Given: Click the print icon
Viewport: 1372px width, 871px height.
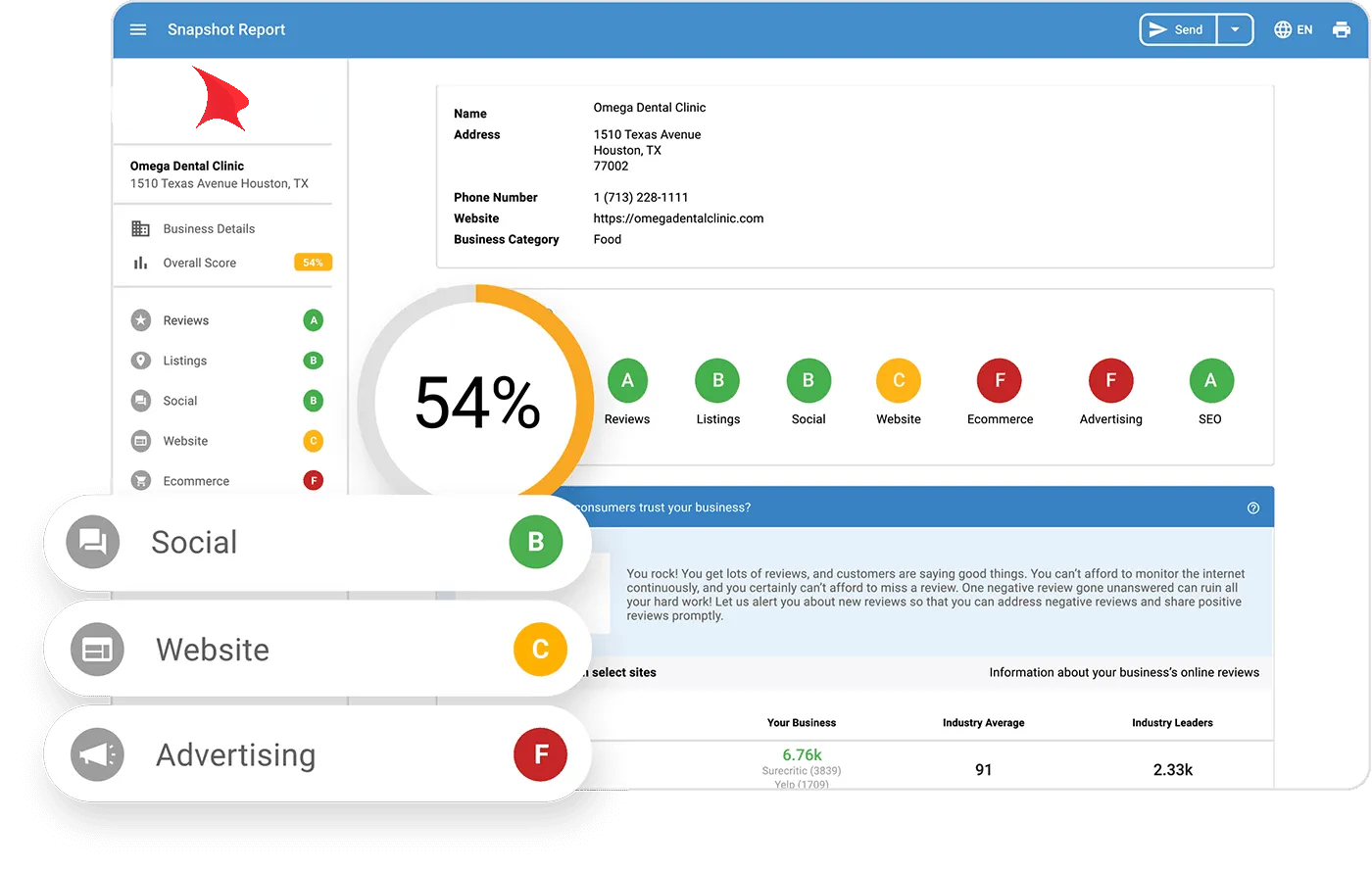Looking at the screenshot, I should point(1341,29).
